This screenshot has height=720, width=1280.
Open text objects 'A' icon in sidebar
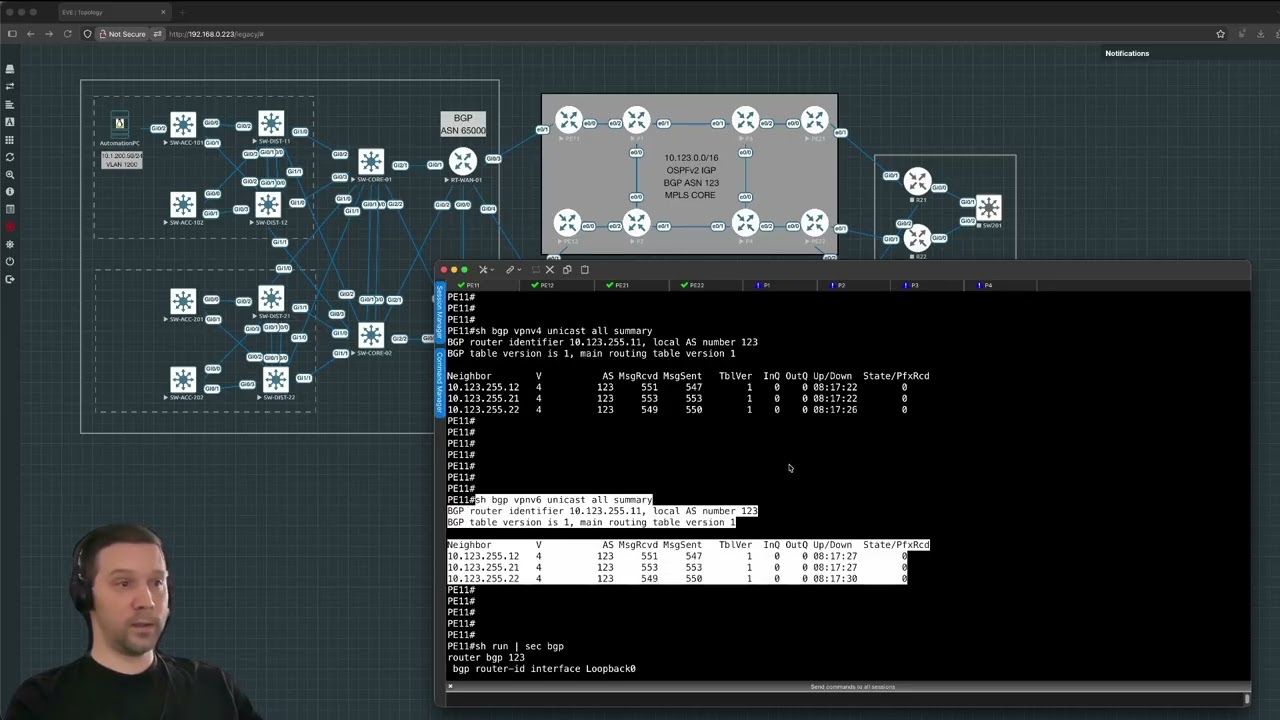[x=10, y=121]
